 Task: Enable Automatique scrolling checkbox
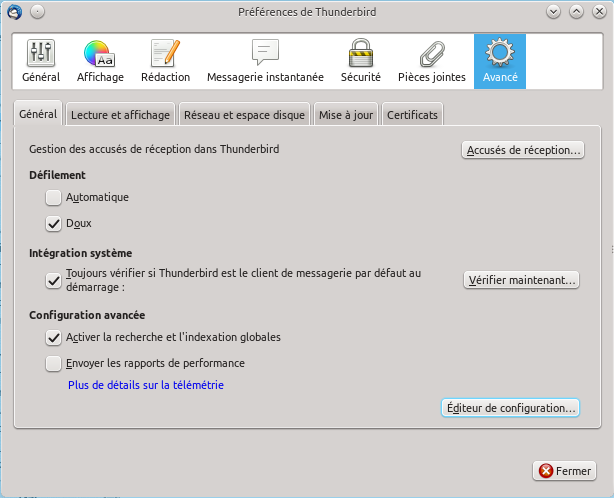(x=53, y=198)
